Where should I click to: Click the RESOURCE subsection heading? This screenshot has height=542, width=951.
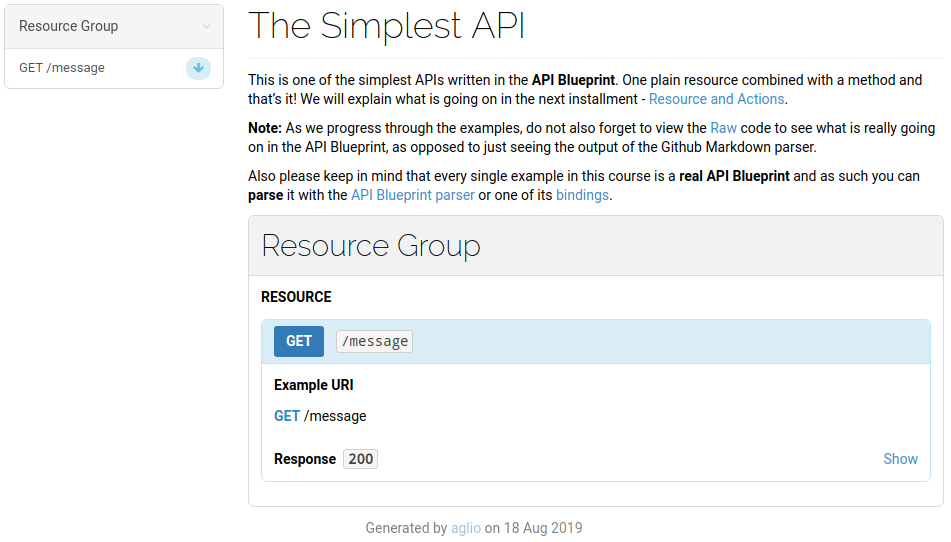pos(296,297)
